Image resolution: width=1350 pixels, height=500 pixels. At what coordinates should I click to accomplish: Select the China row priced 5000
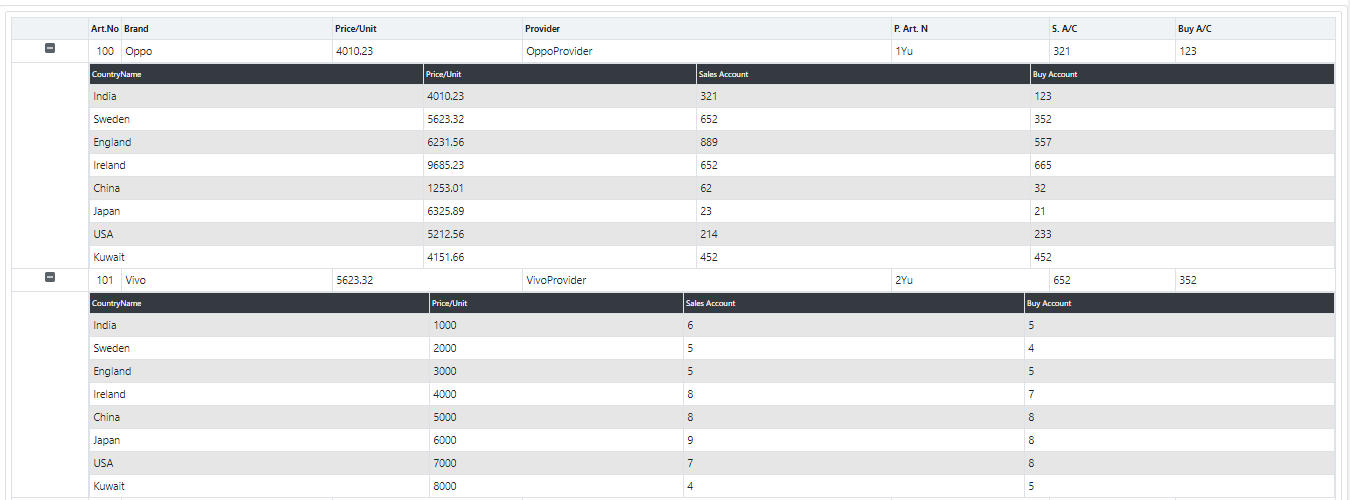106,417
